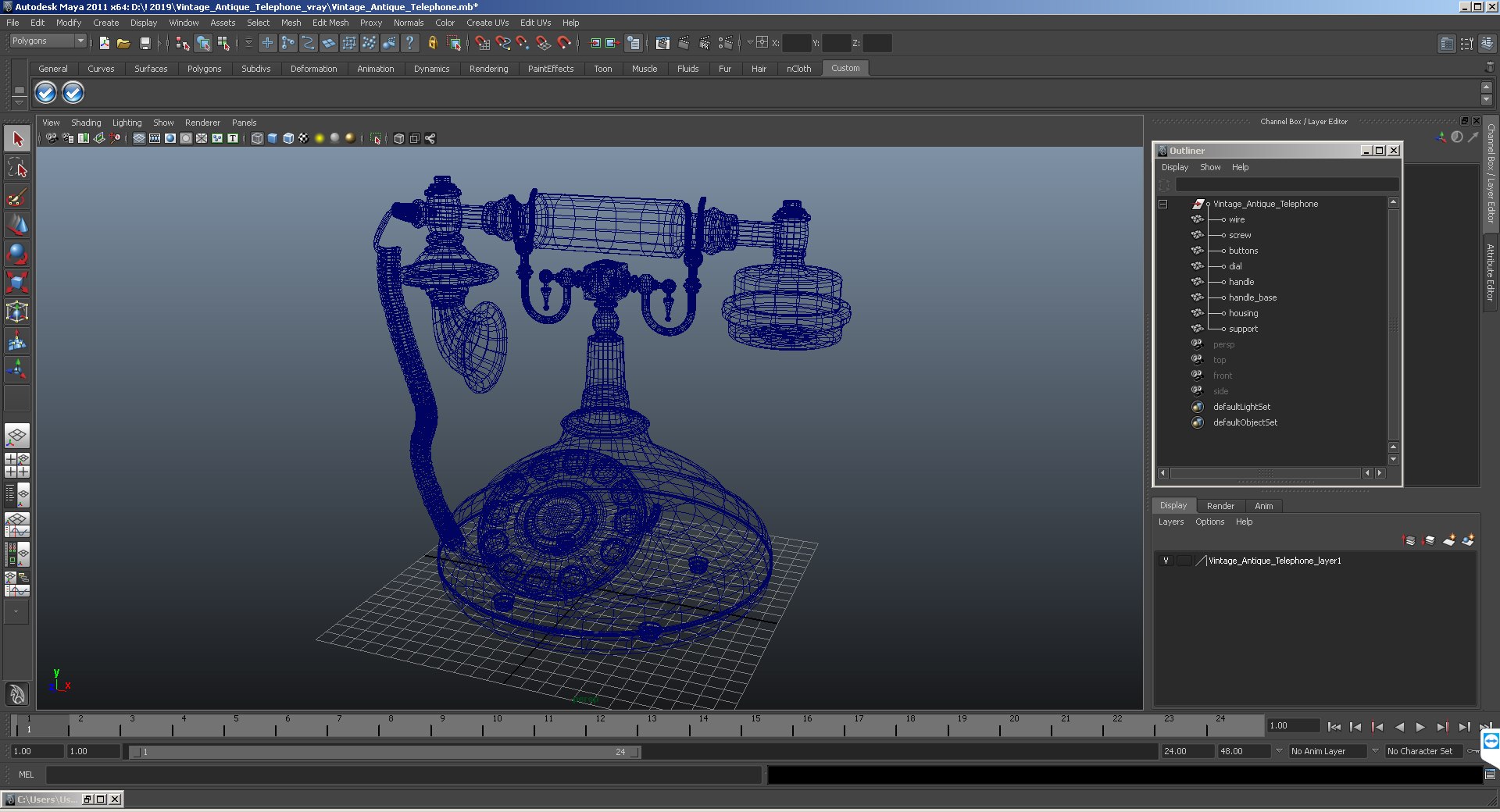Image resolution: width=1500 pixels, height=812 pixels.
Task: Create layer from selected objects icon
Action: 1468,540
